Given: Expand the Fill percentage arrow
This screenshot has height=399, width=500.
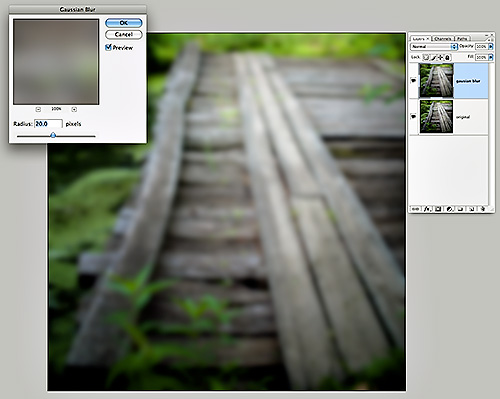Looking at the screenshot, I should [491, 57].
